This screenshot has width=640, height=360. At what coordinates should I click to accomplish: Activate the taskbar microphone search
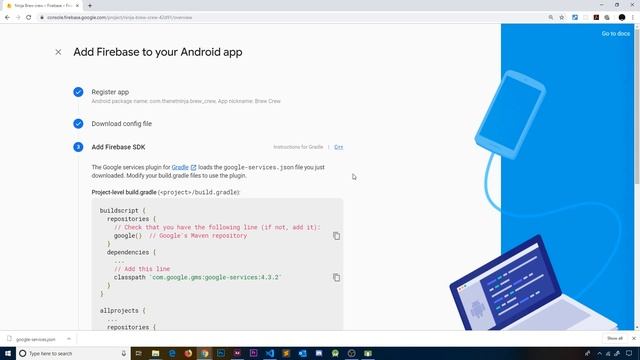124,353
